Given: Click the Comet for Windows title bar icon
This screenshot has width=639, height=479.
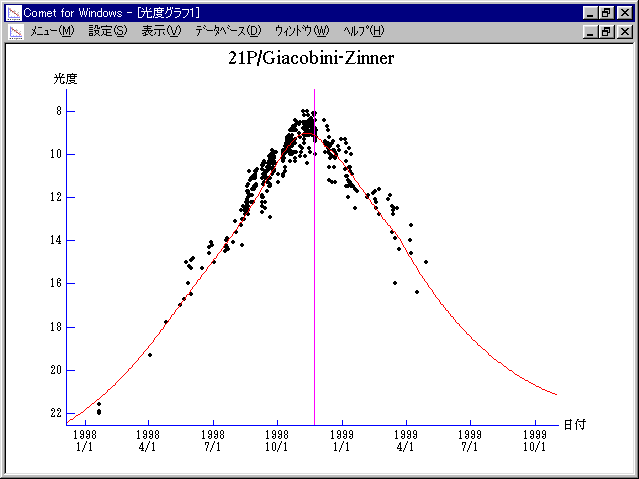Looking at the screenshot, I should [x=14, y=12].
